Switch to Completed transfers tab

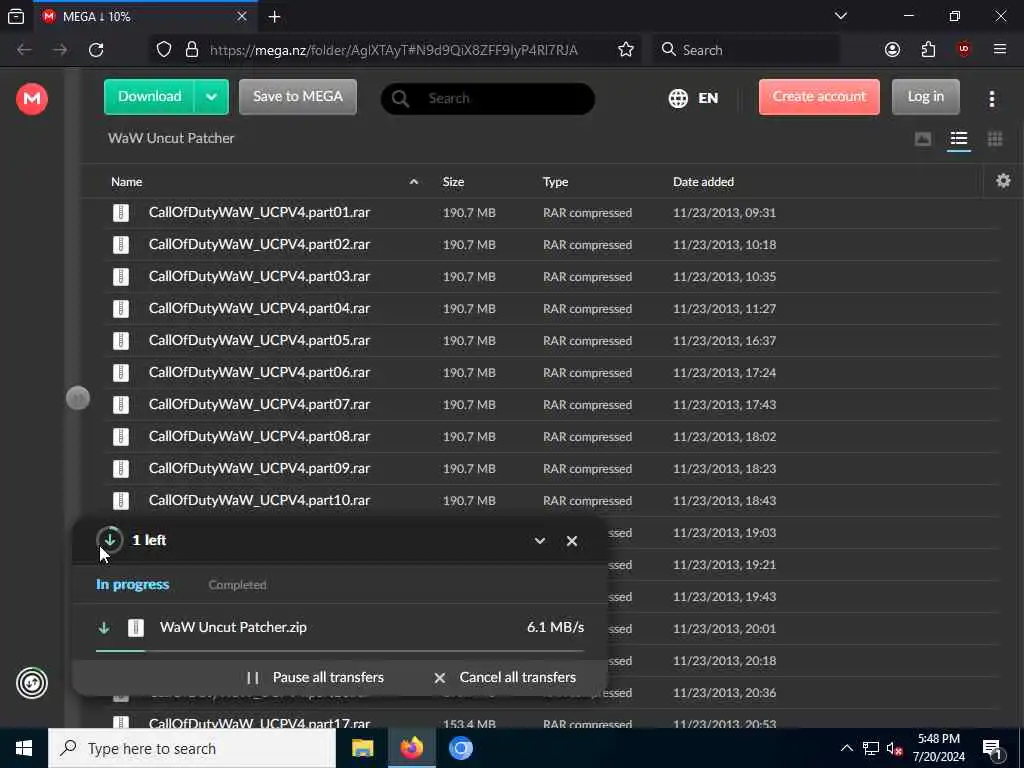[x=237, y=585]
